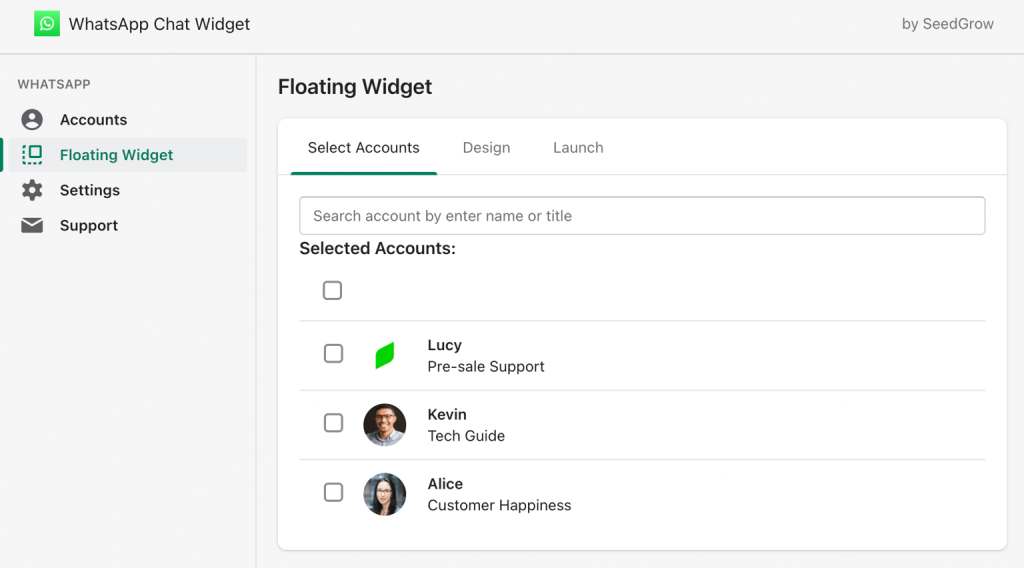Click Alice's profile photo
The width and height of the screenshot is (1024, 568).
pyautogui.click(x=385, y=494)
